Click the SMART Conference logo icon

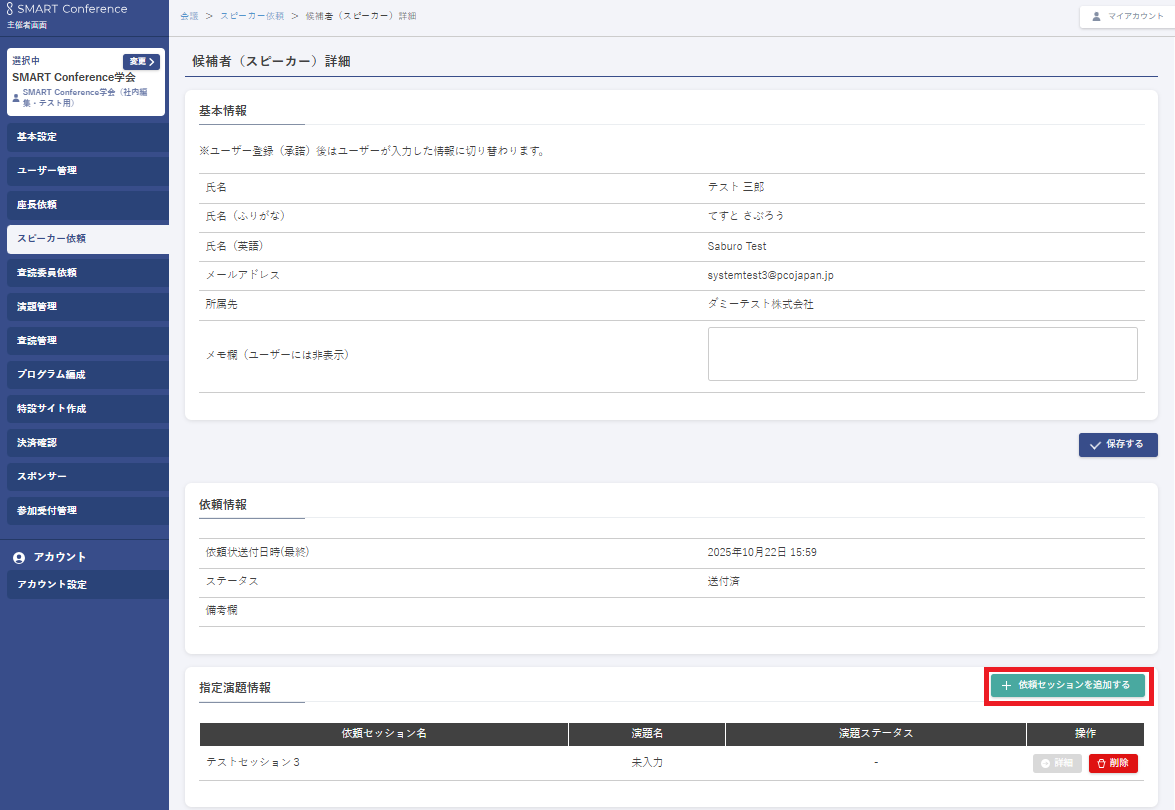(10, 9)
